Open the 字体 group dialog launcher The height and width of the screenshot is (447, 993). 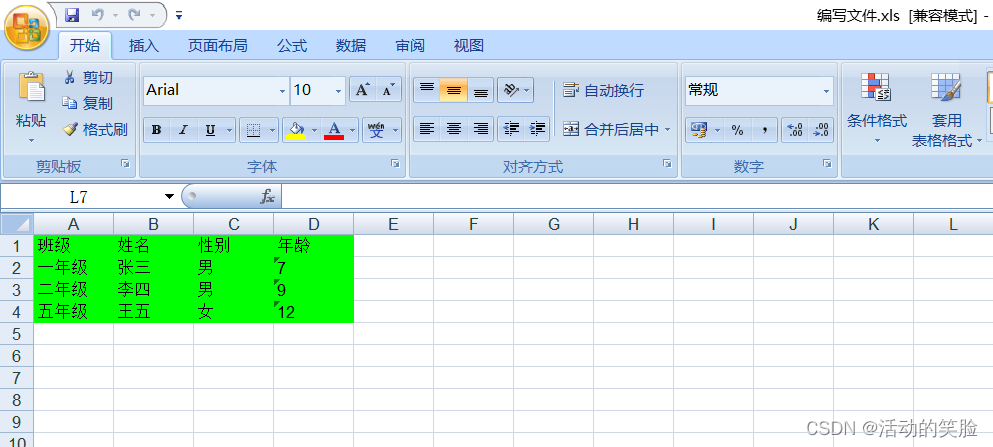pyautogui.click(x=395, y=164)
